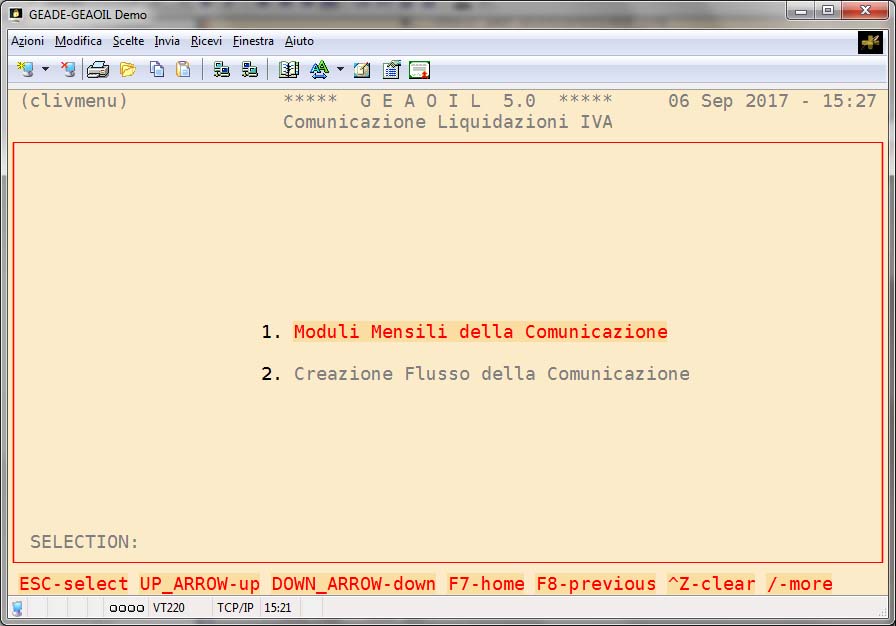Open the Finestra menu
896x626 pixels.
pos(253,41)
